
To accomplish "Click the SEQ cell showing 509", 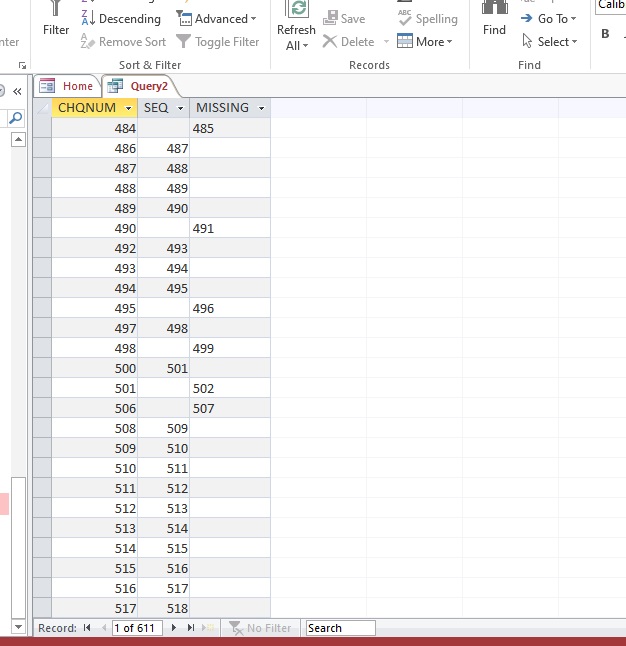I will coord(164,428).
